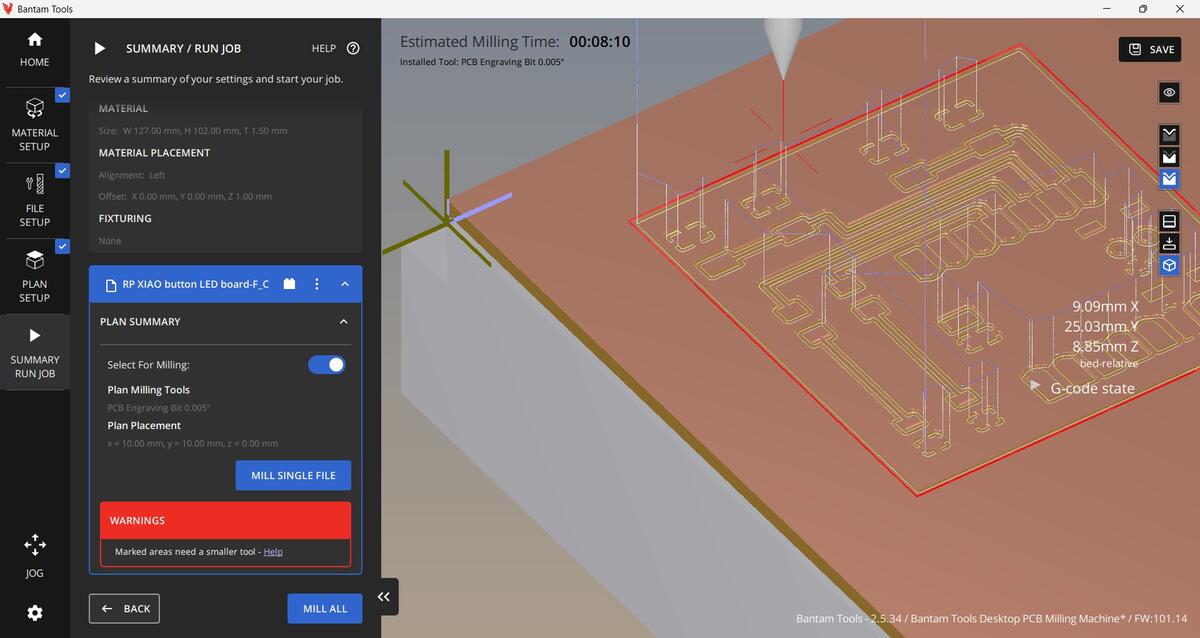The image size is (1200, 638).
Task: Click the HELP label in panel header
Action: (x=324, y=48)
